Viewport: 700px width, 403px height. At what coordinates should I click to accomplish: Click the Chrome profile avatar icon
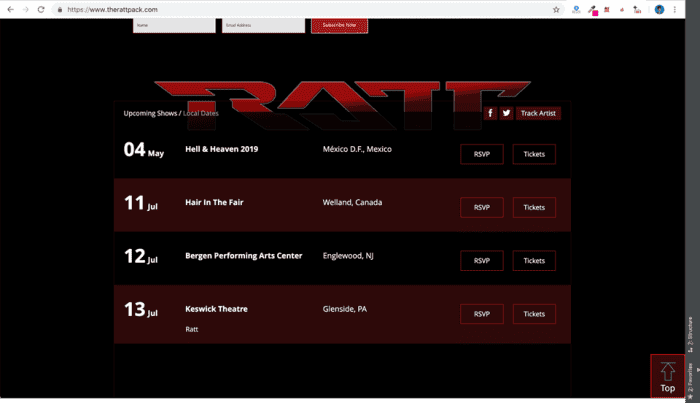(660, 9)
